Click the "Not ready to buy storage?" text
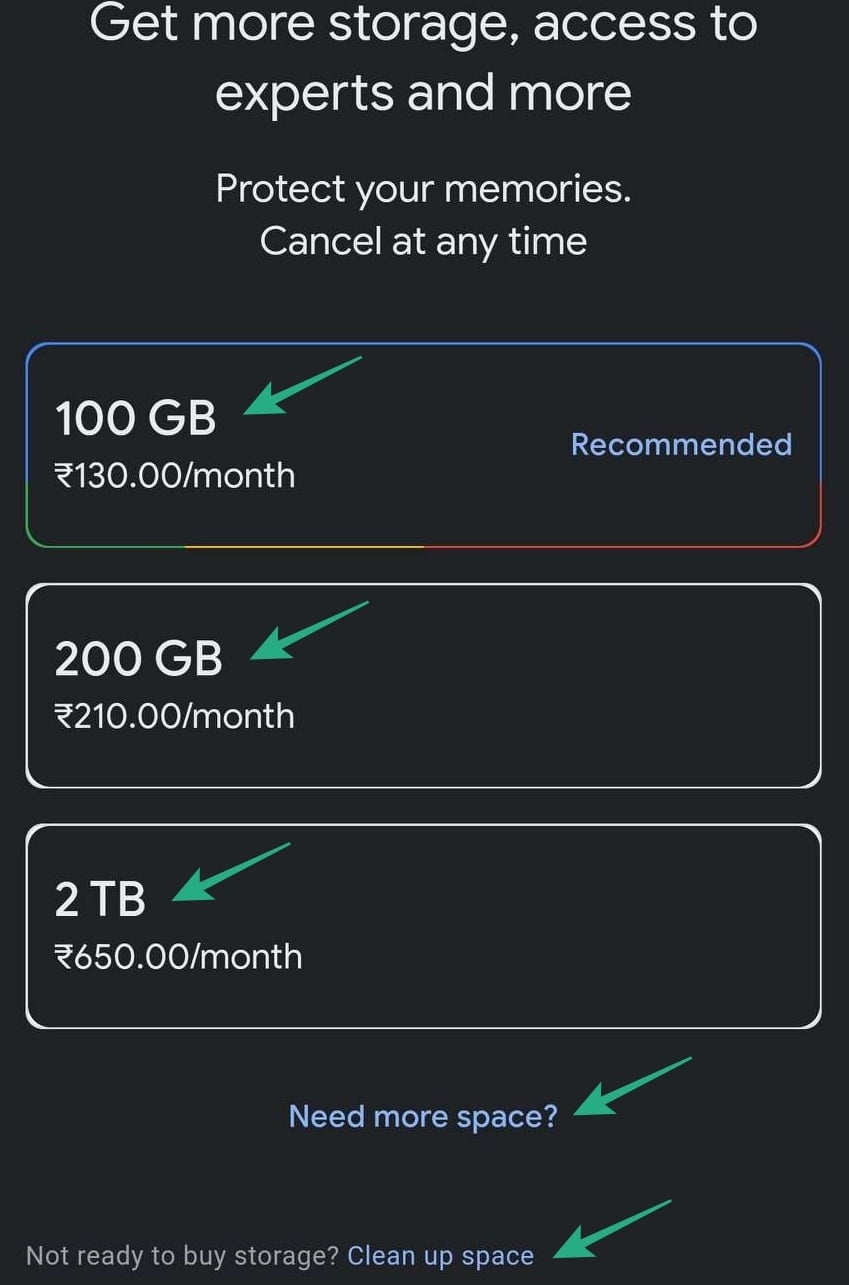This screenshot has height=1285, width=849. coord(182,1256)
